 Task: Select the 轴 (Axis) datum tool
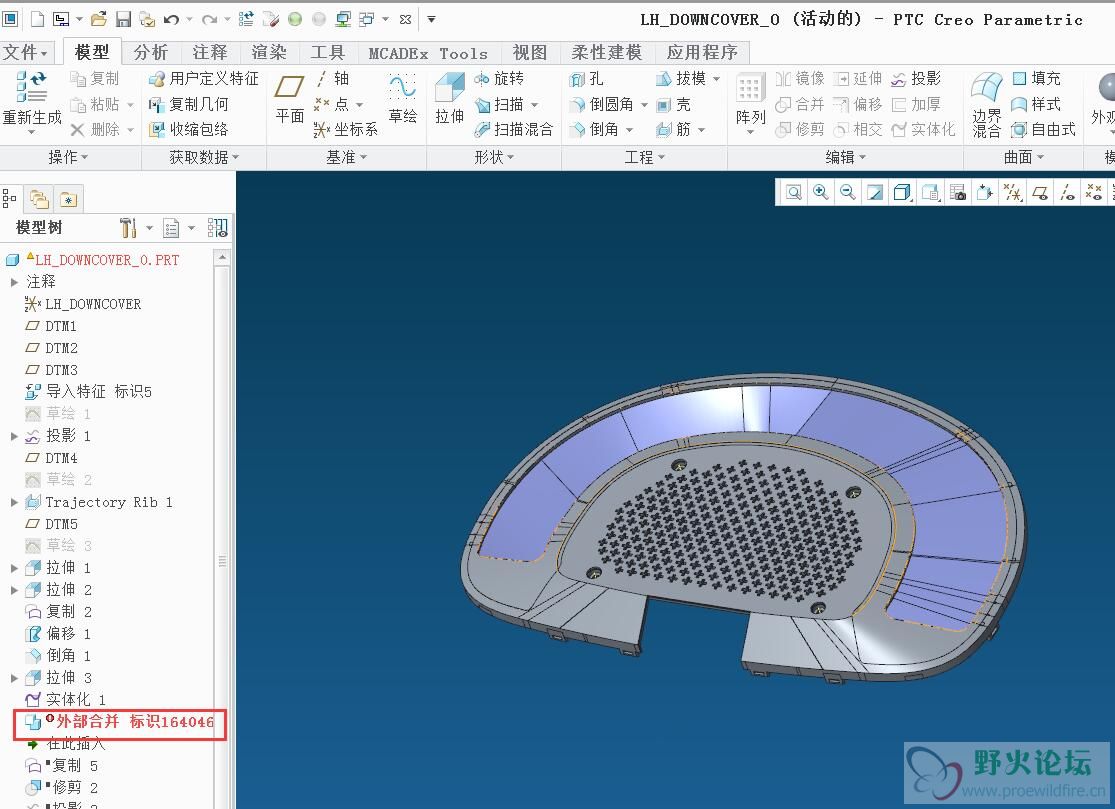(332, 78)
